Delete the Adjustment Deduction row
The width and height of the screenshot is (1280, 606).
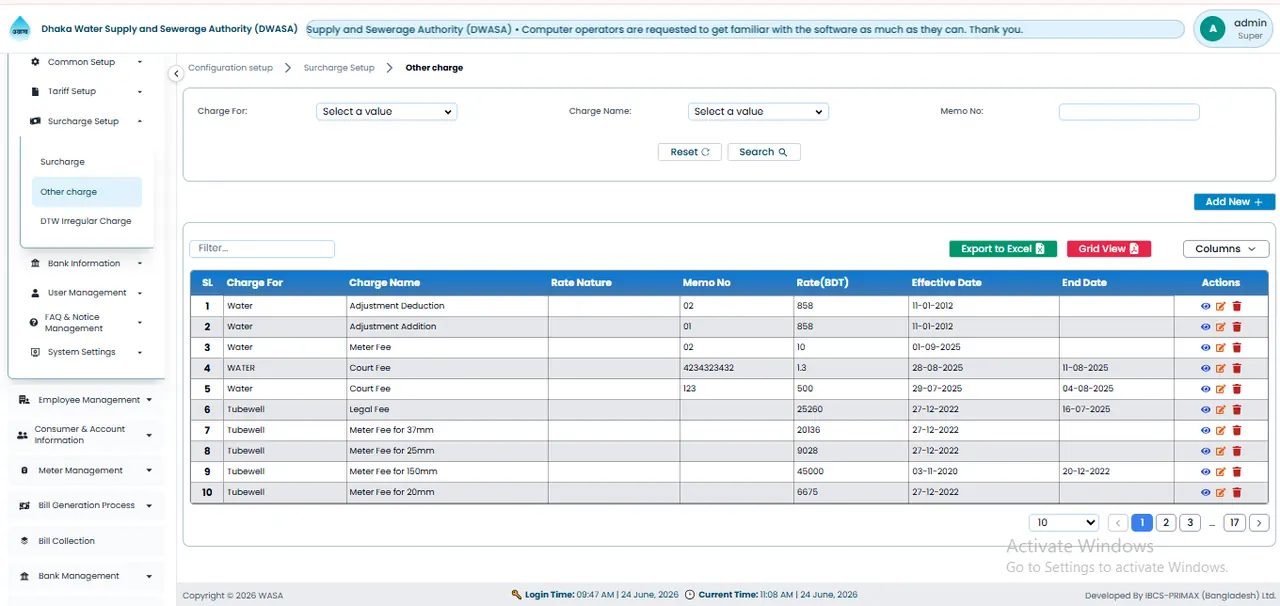click(1237, 306)
